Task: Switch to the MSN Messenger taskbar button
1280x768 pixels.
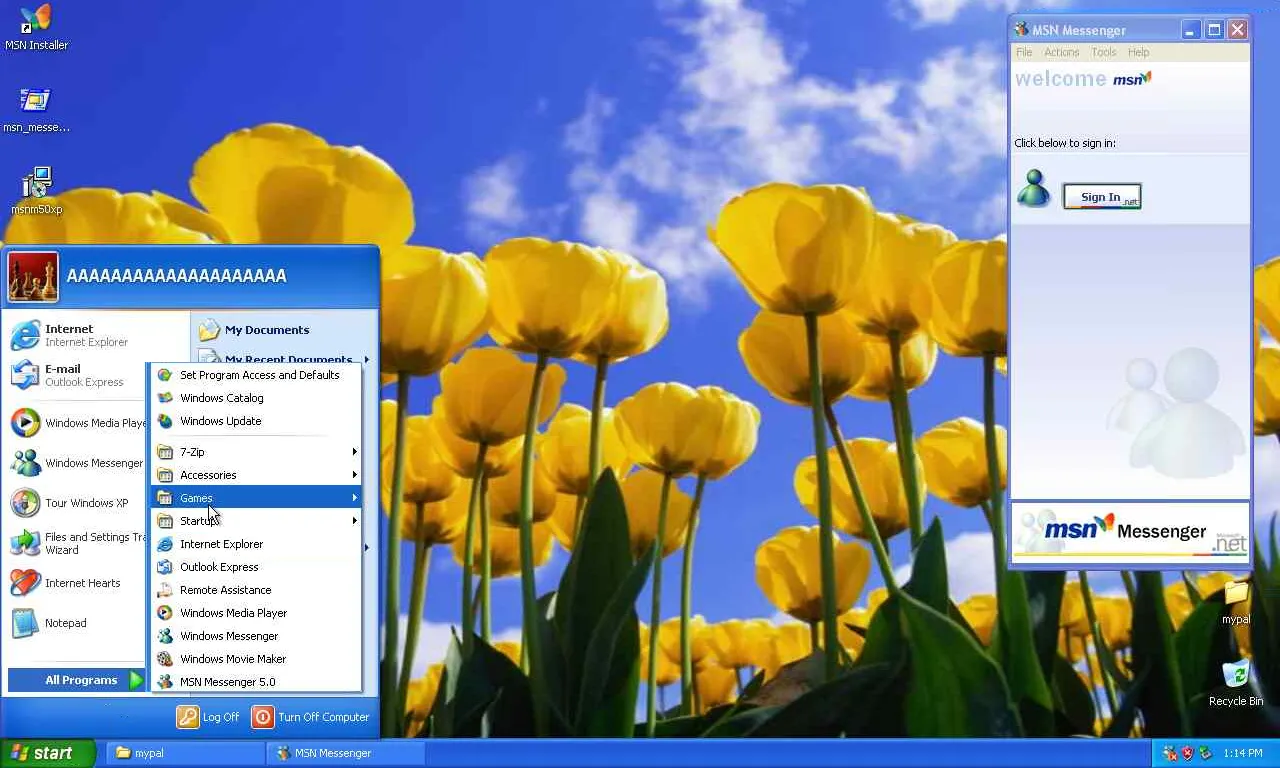Action: [x=346, y=753]
